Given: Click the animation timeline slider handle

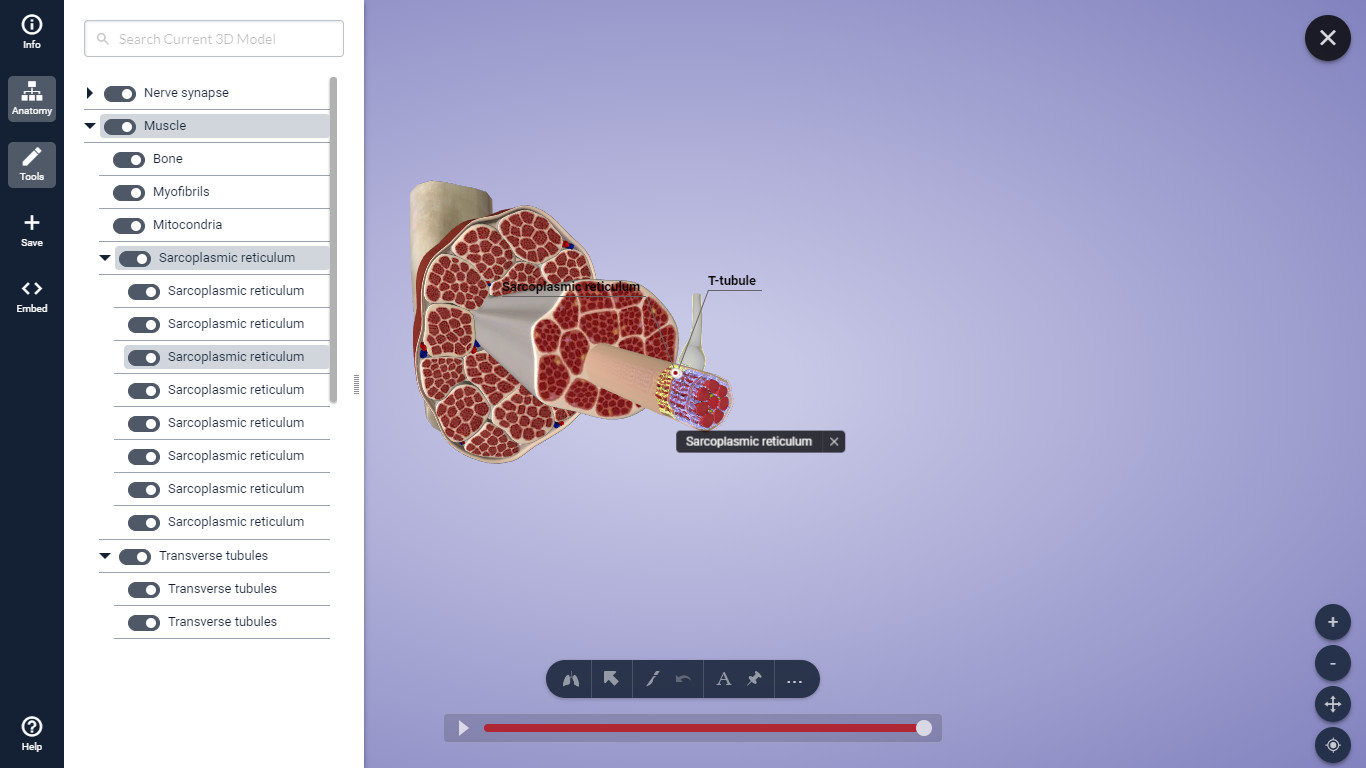Looking at the screenshot, I should 924,728.
